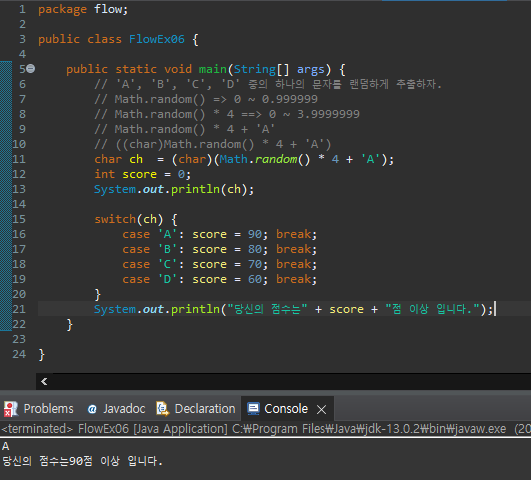Viewport: 531px width, 480px height.
Task: Click the string "당신의 점수는" on line 21
Action: coord(268,309)
